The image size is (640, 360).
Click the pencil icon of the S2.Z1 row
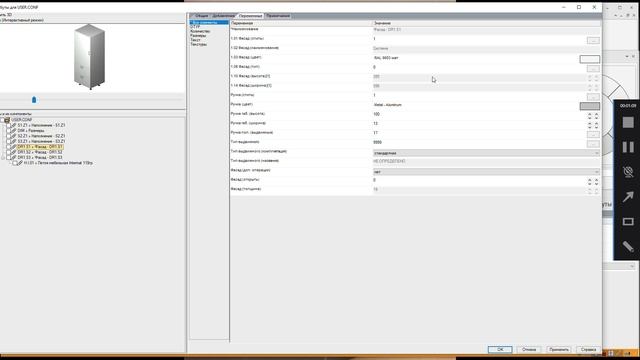click(x=14, y=136)
